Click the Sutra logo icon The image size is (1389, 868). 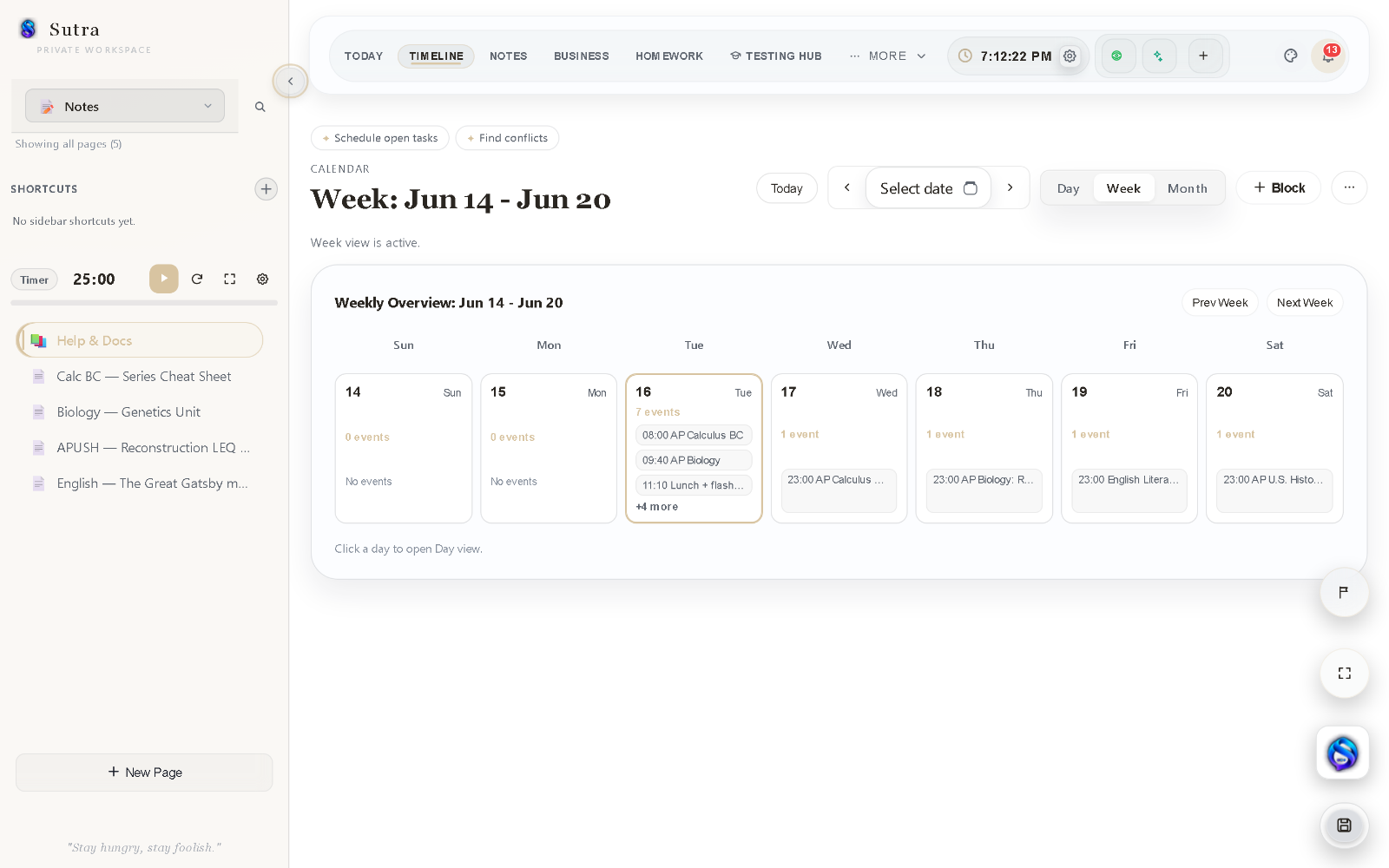(28, 30)
